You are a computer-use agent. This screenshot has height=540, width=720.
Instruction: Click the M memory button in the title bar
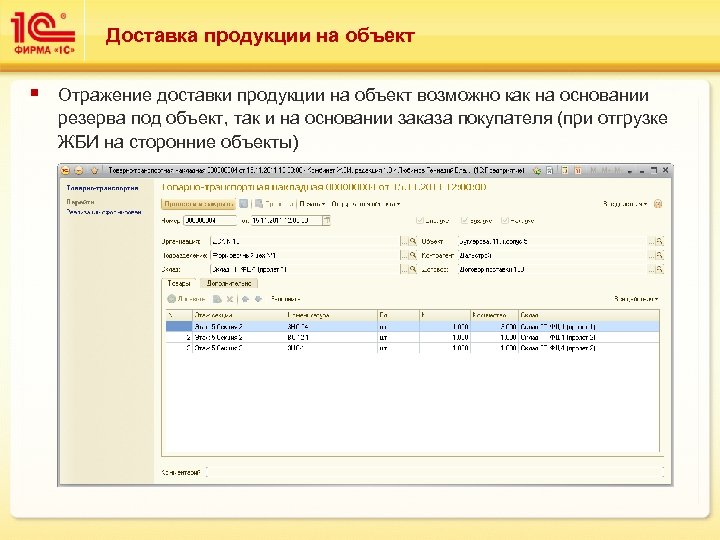pos(594,170)
